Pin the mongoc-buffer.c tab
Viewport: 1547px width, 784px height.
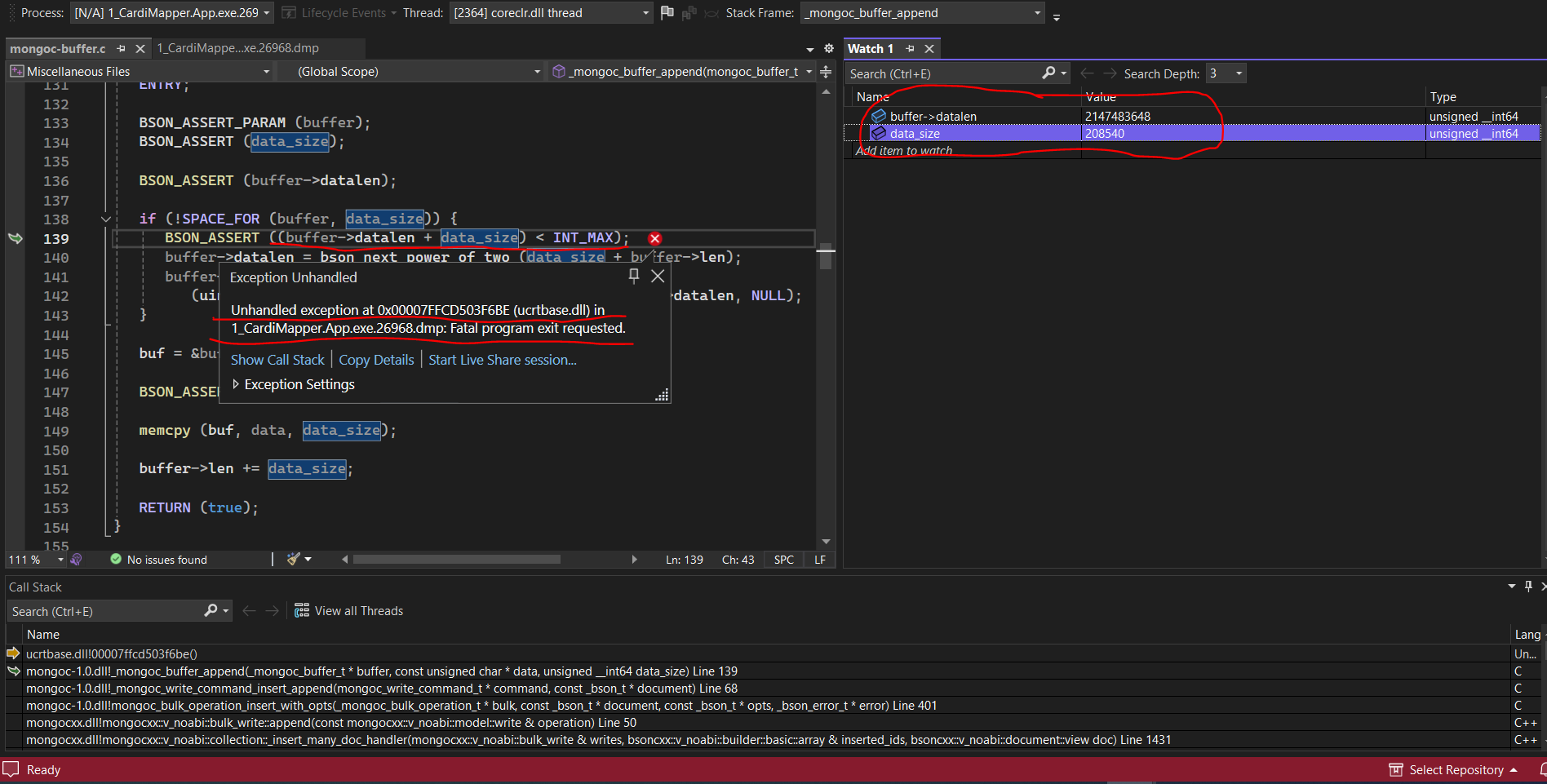tap(121, 49)
